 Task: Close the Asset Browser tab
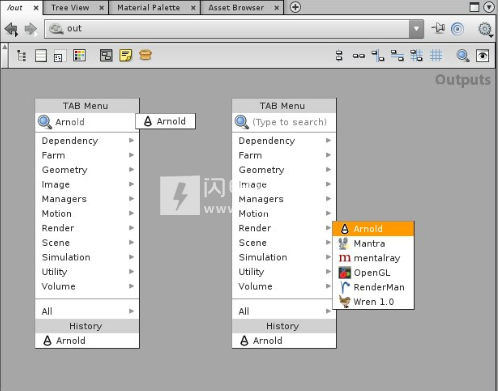(x=277, y=8)
